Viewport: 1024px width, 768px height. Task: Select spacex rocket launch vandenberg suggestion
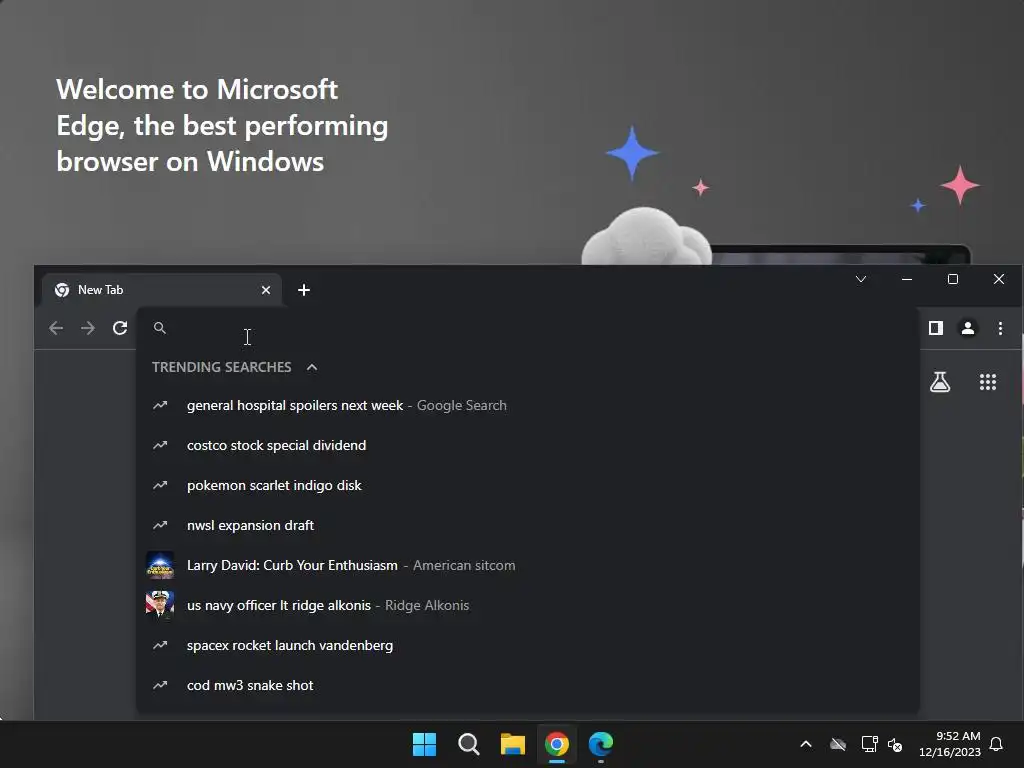(x=528, y=645)
